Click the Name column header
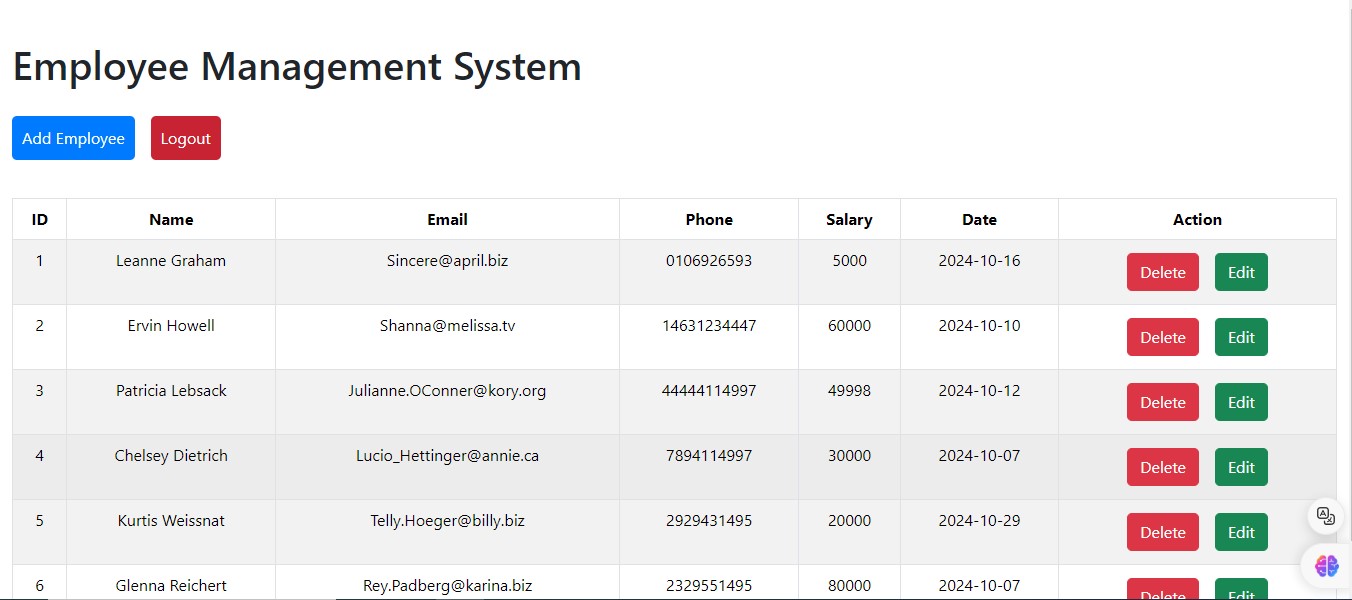 (171, 219)
